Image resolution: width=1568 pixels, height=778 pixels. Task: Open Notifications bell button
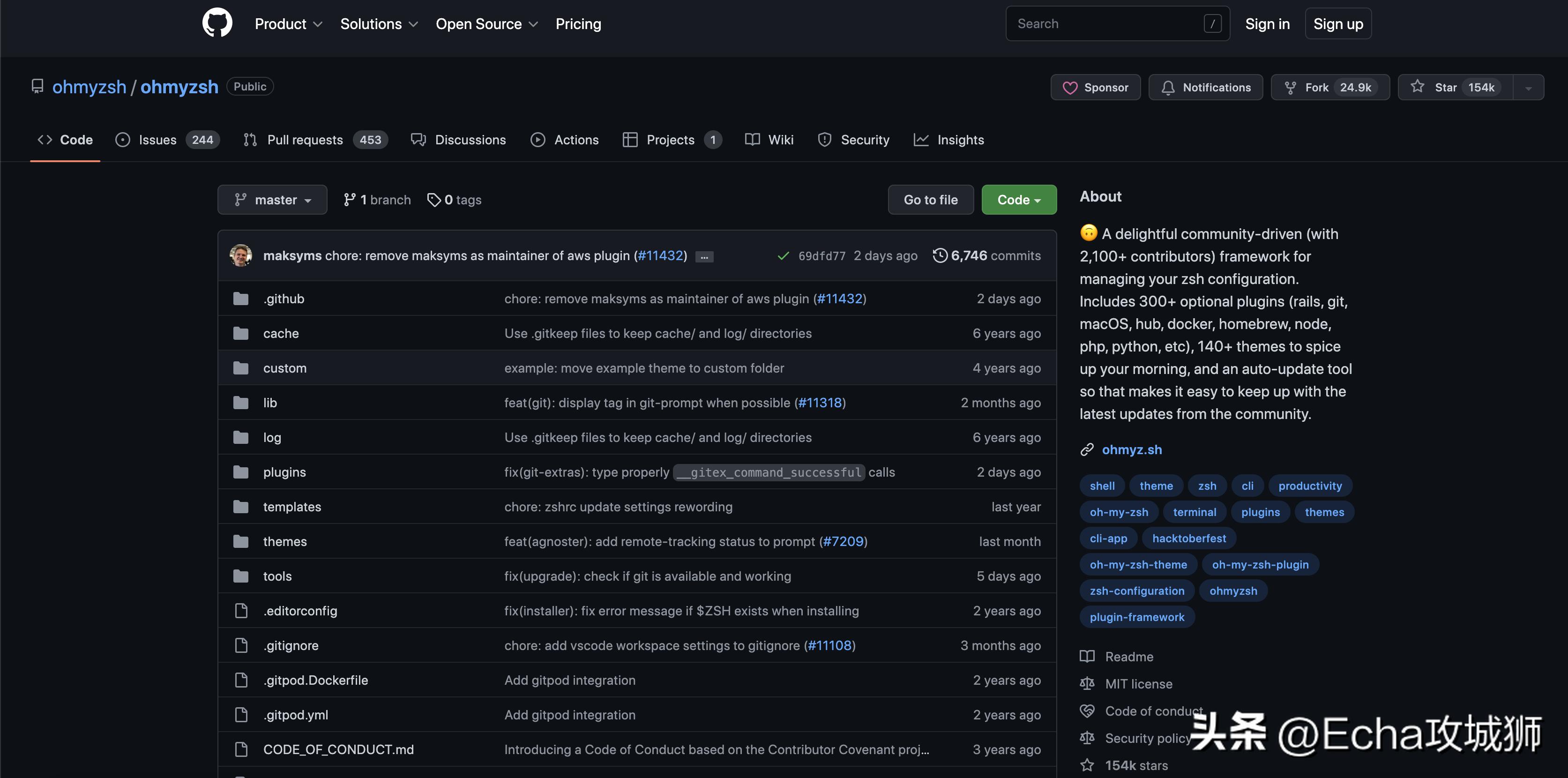click(x=1205, y=87)
